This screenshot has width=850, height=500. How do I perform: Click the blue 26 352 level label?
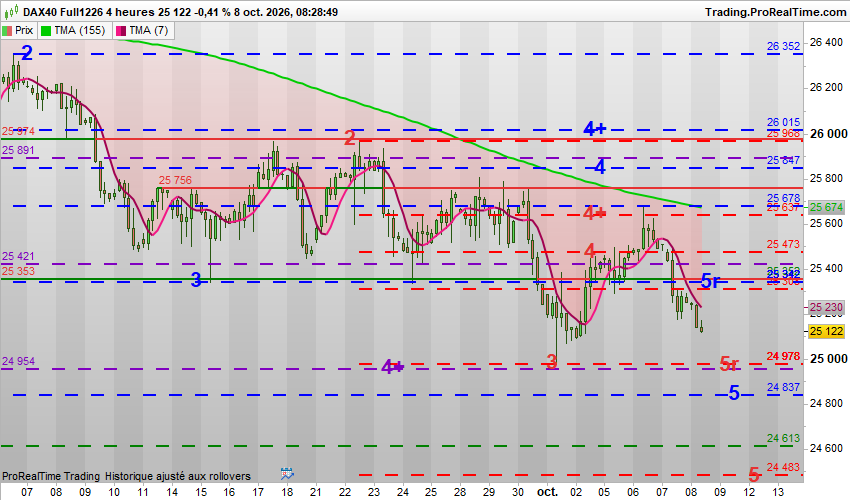pyautogui.click(x=783, y=47)
